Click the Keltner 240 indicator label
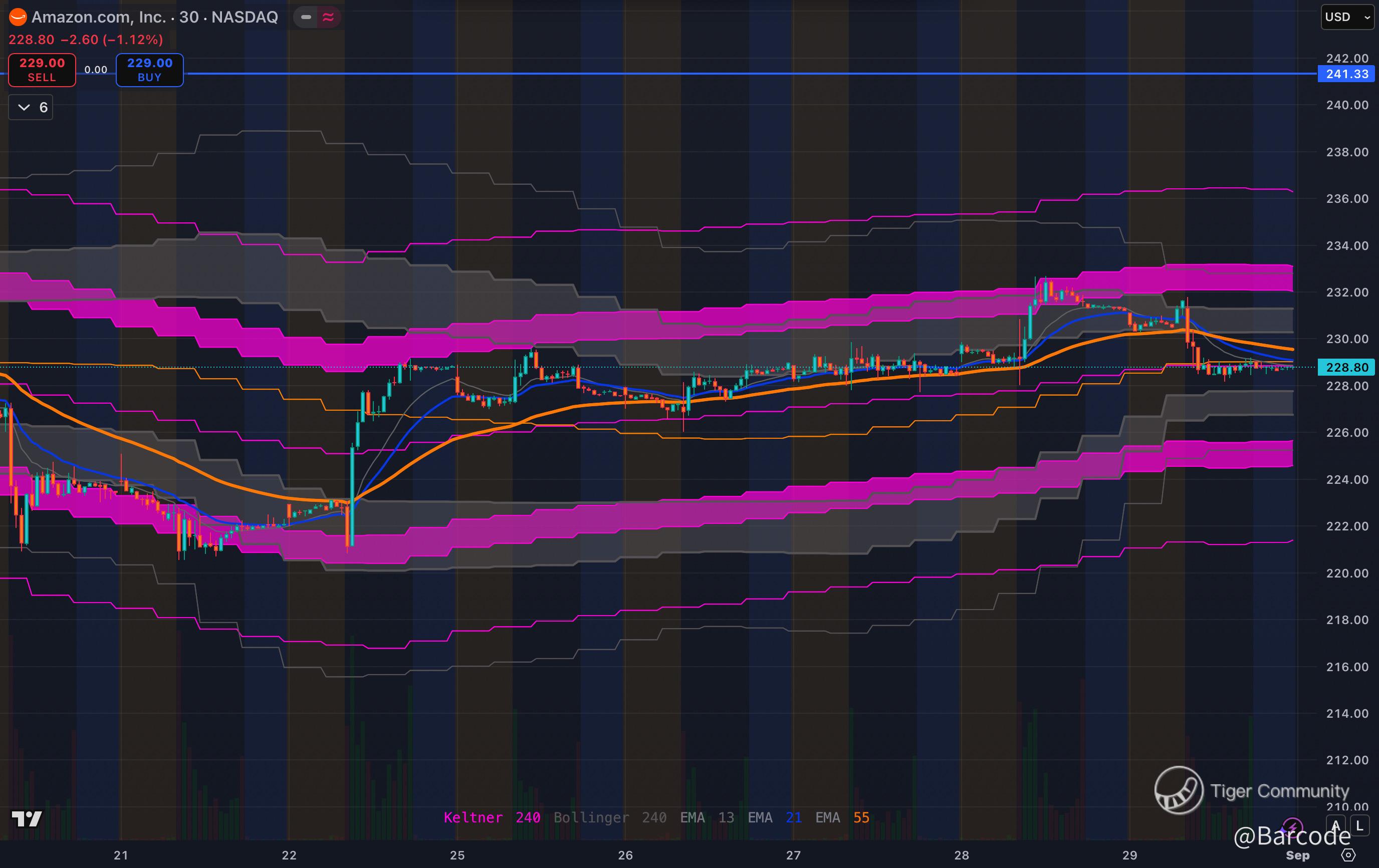Screen dimensions: 1379x868 pyautogui.click(x=492, y=817)
